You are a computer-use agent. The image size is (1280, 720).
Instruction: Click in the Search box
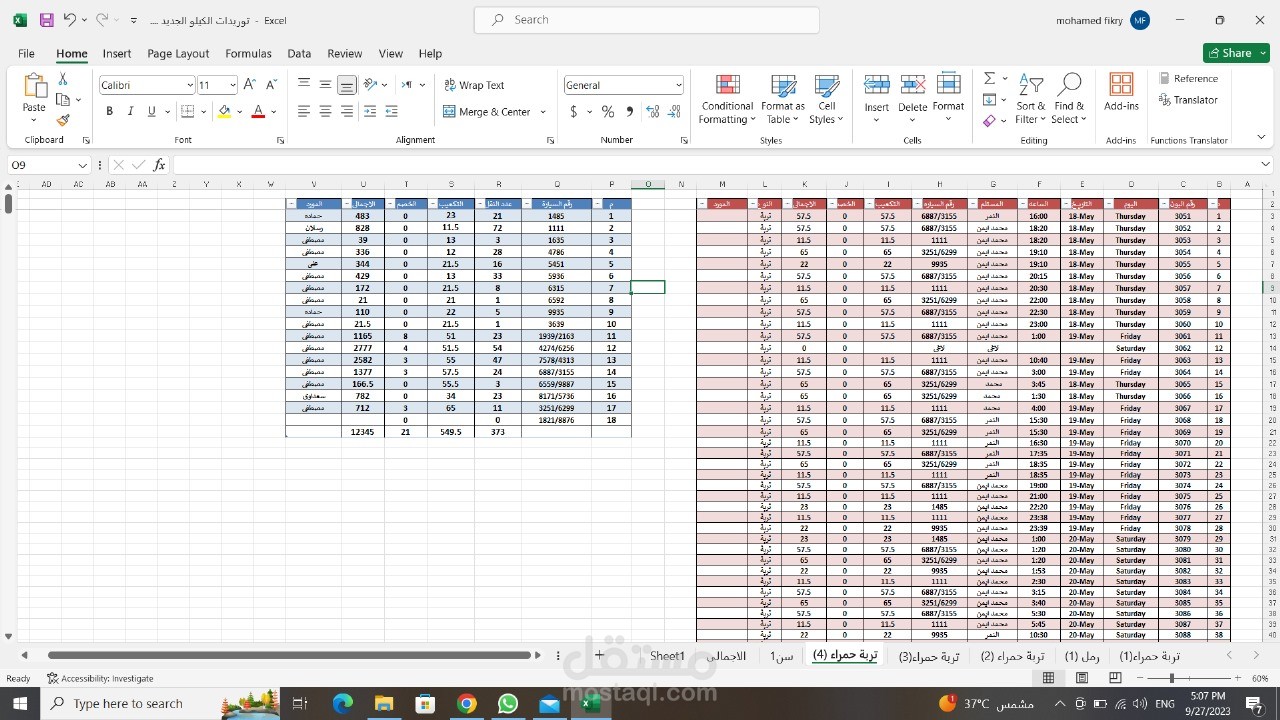(646, 20)
